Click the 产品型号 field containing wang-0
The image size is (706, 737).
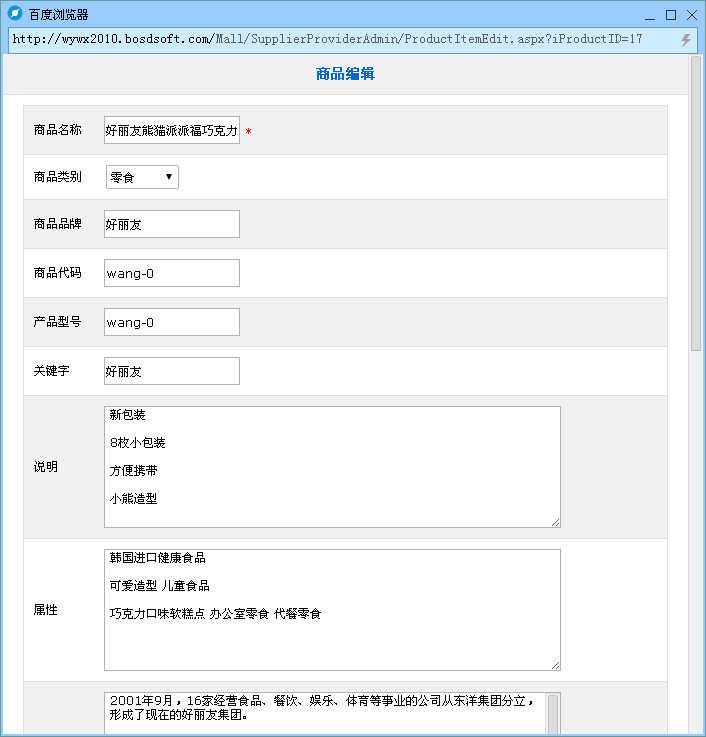click(172, 322)
